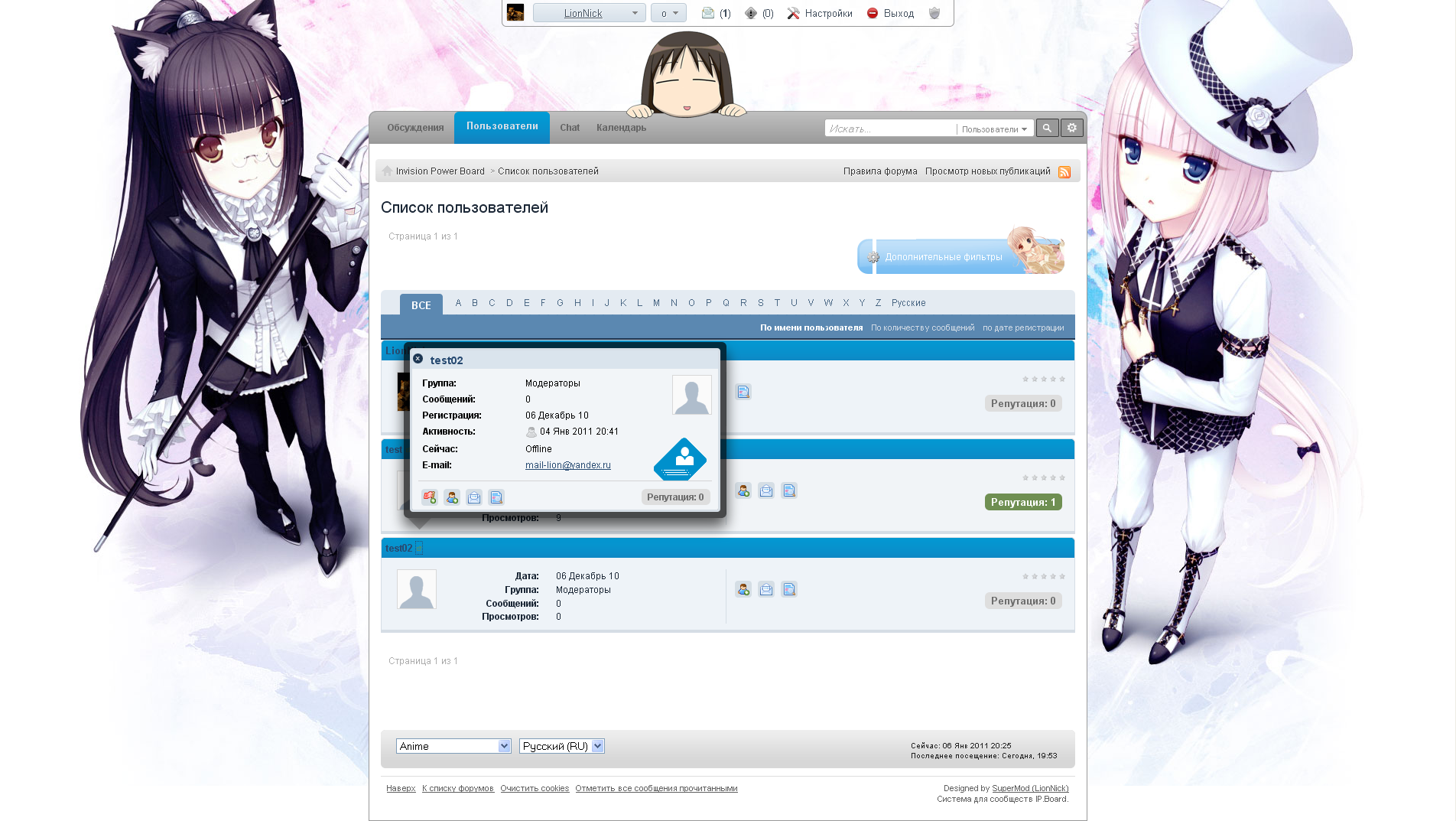Click Отметить все сообщения прочитанными

tap(656, 788)
